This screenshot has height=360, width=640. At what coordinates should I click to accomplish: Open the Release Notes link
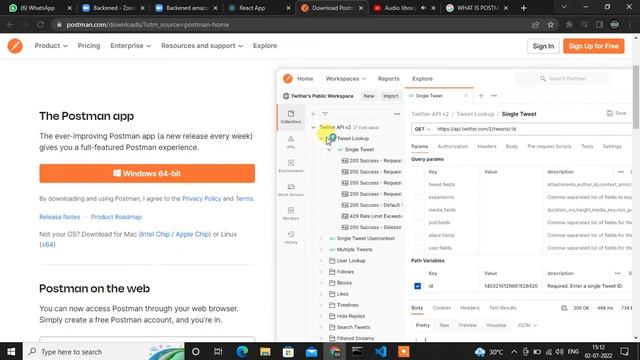coord(60,217)
